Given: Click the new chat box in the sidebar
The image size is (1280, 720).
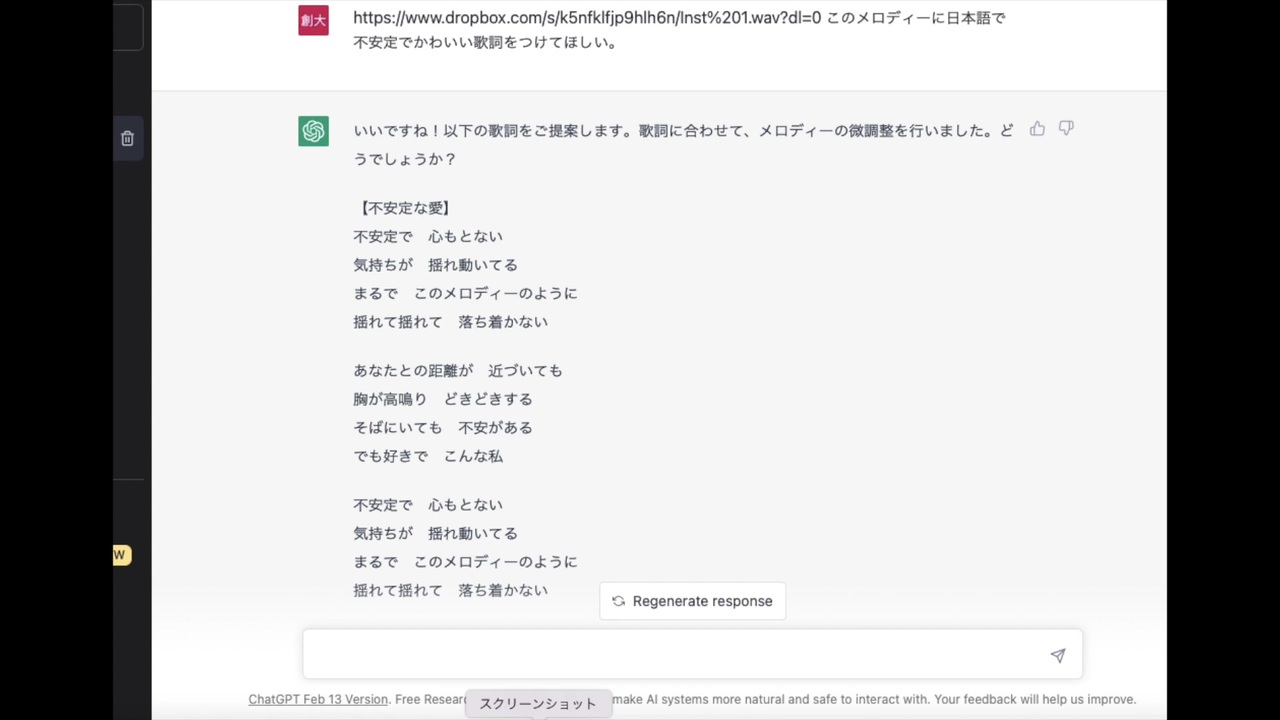Looking at the screenshot, I should point(127,27).
